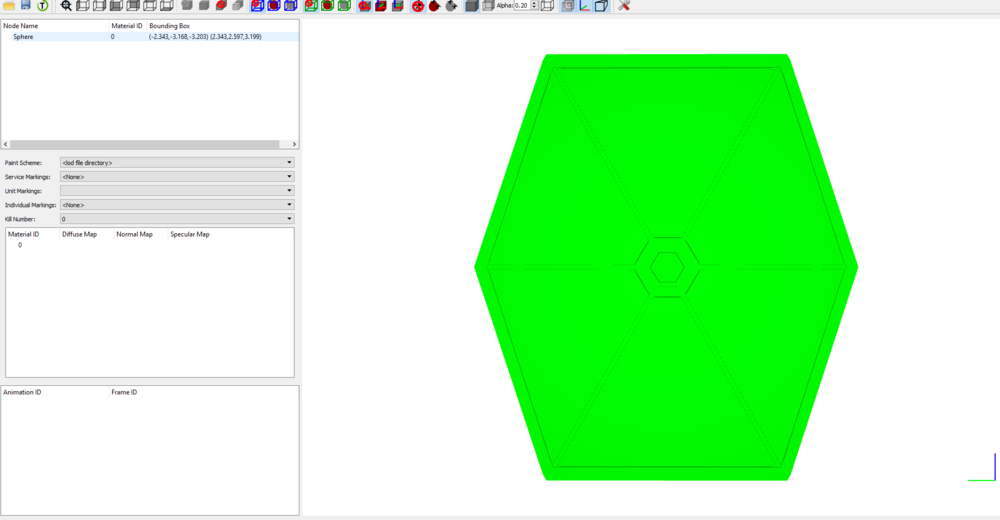Save using the blue floppy disk icon
Image resolution: width=1000 pixels, height=520 pixels.
tap(26, 6)
